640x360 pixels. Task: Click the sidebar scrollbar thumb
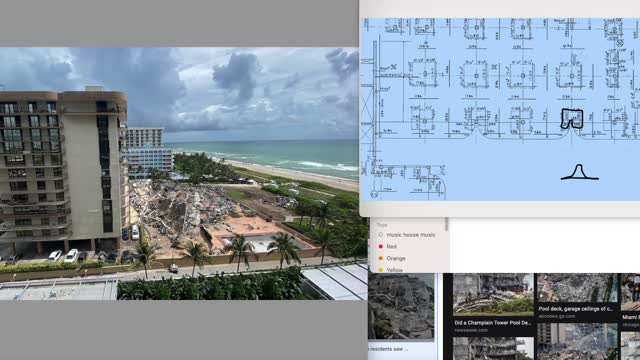(x=447, y=224)
